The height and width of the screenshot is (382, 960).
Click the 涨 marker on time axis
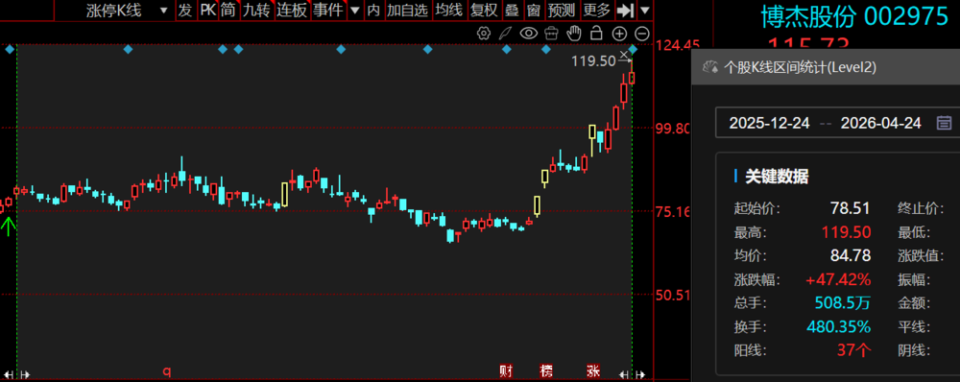point(593,370)
